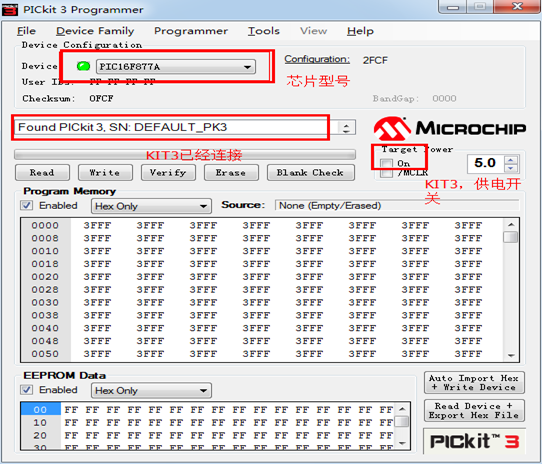Open the Help menu
The height and width of the screenshot is (464, 542).
pos(360,31)
